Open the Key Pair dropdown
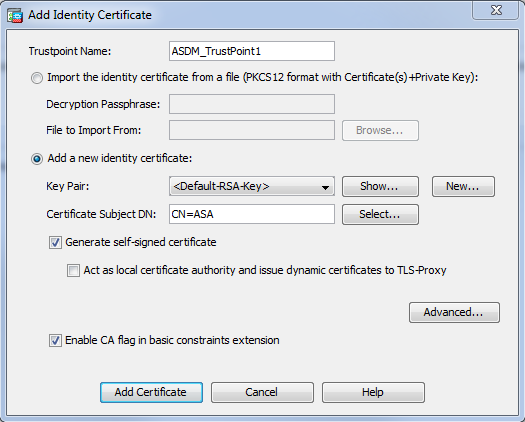Screen dimensions: 525x422 [x=252, y=186]
